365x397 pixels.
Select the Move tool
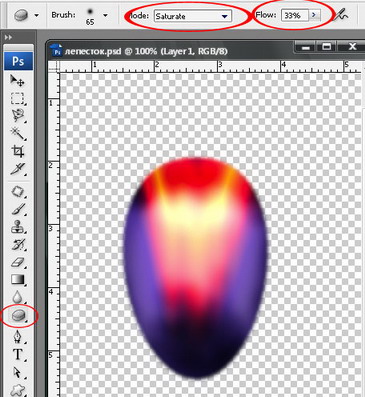tap(17, 80)
